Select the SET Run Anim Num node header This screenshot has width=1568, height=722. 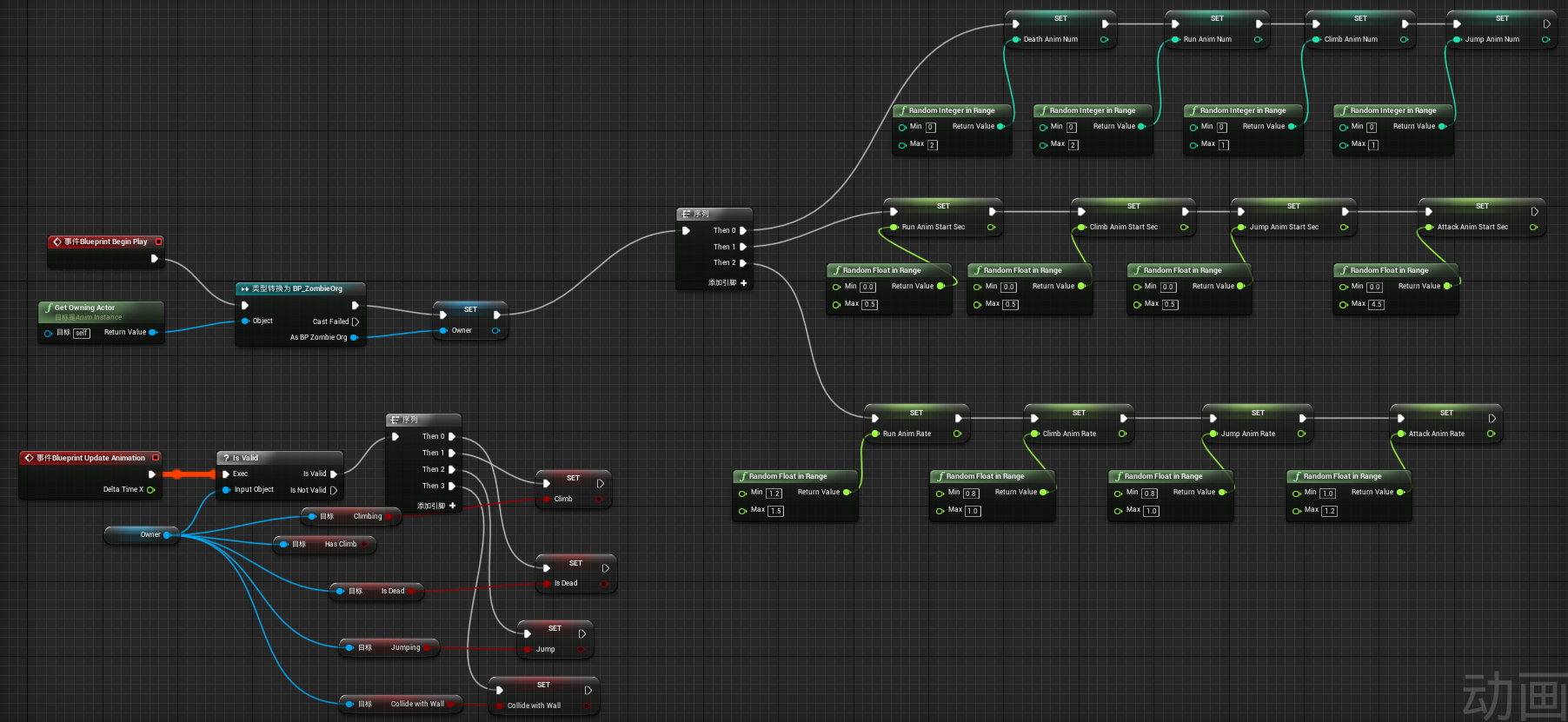(x=1217, y=17)
